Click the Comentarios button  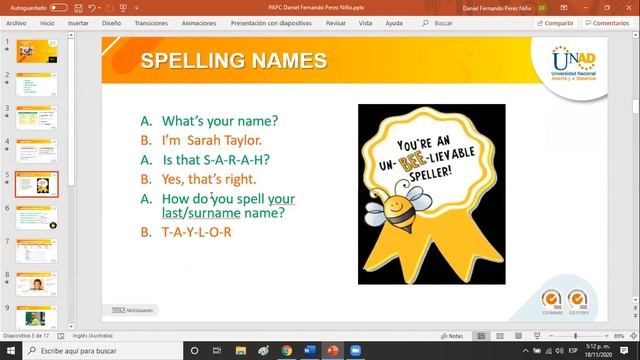coord(607,23)
